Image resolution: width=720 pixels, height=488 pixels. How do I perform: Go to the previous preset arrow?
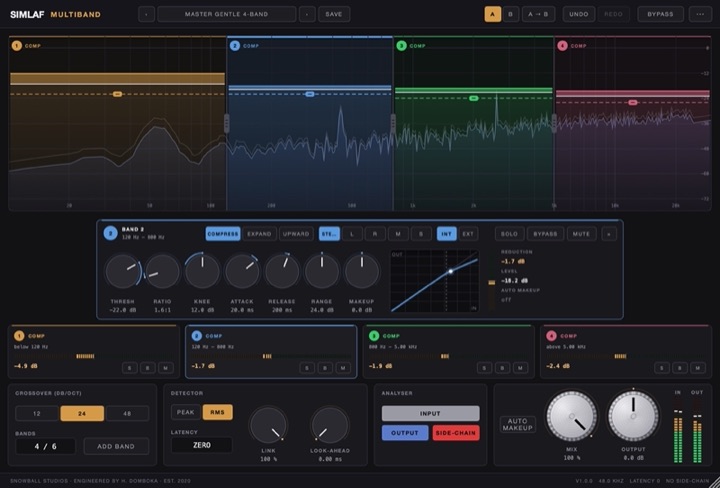[146, 14]
